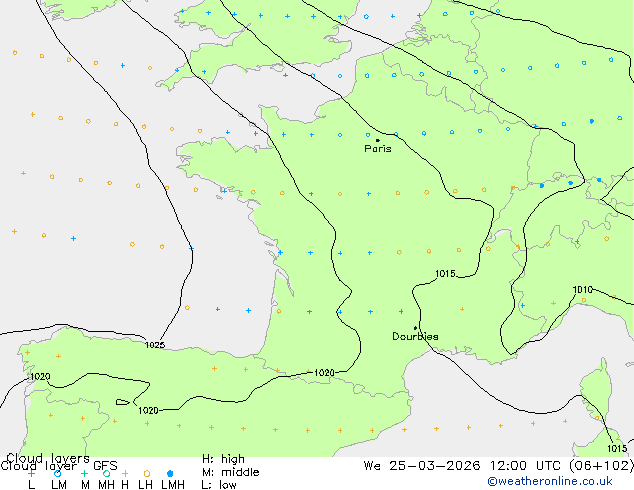Click the 'H: high' legend line
The width and height of the screenshot is (634, 490).
[x=224, y=459]
